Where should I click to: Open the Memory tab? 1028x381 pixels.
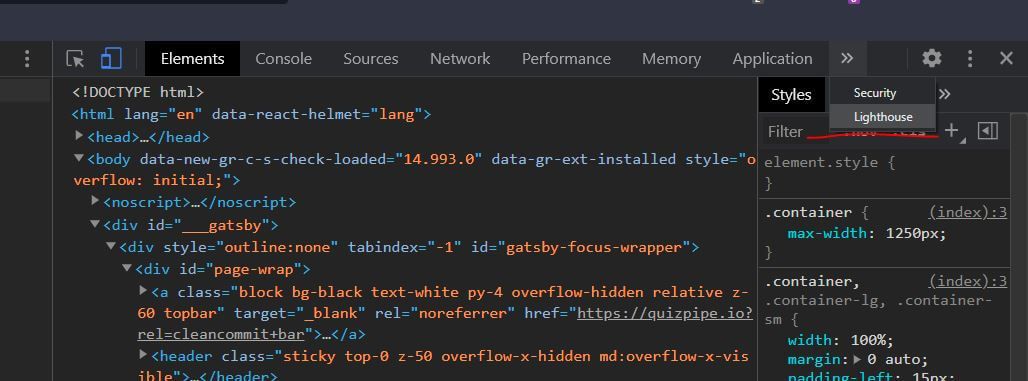(x=671, y=58)
